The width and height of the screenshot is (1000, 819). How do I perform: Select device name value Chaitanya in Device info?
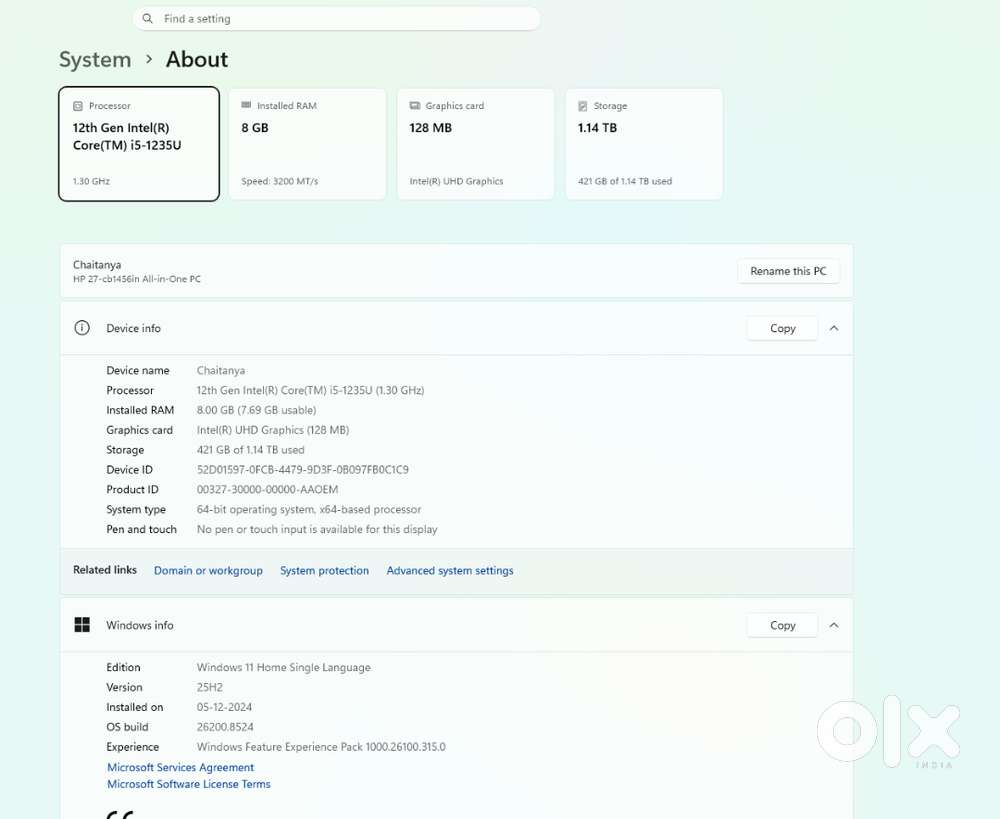(221, 371)
